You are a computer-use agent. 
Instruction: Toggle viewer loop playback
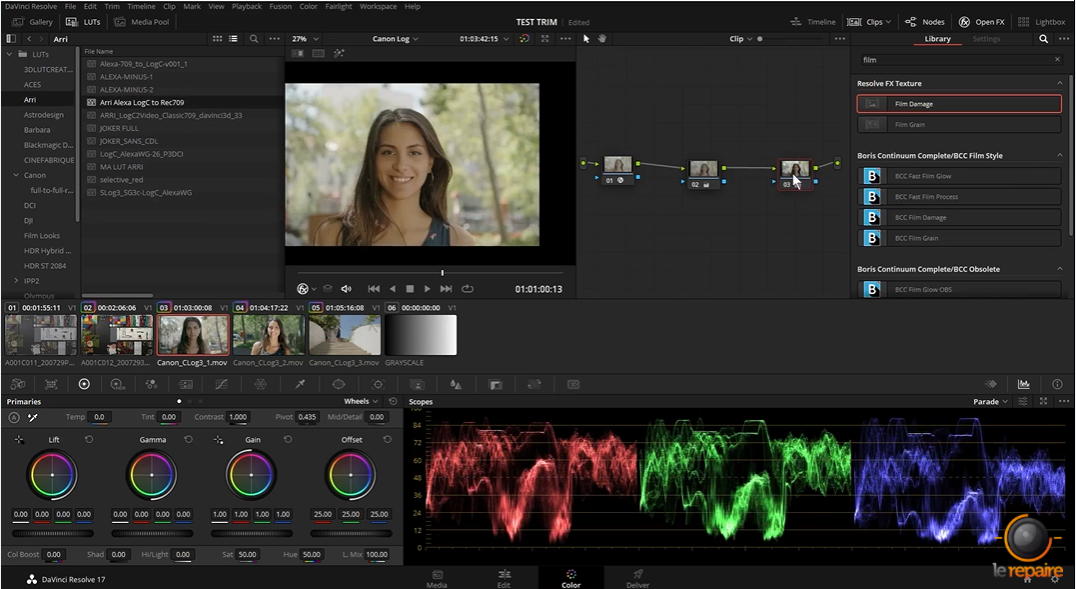point(467,289)
